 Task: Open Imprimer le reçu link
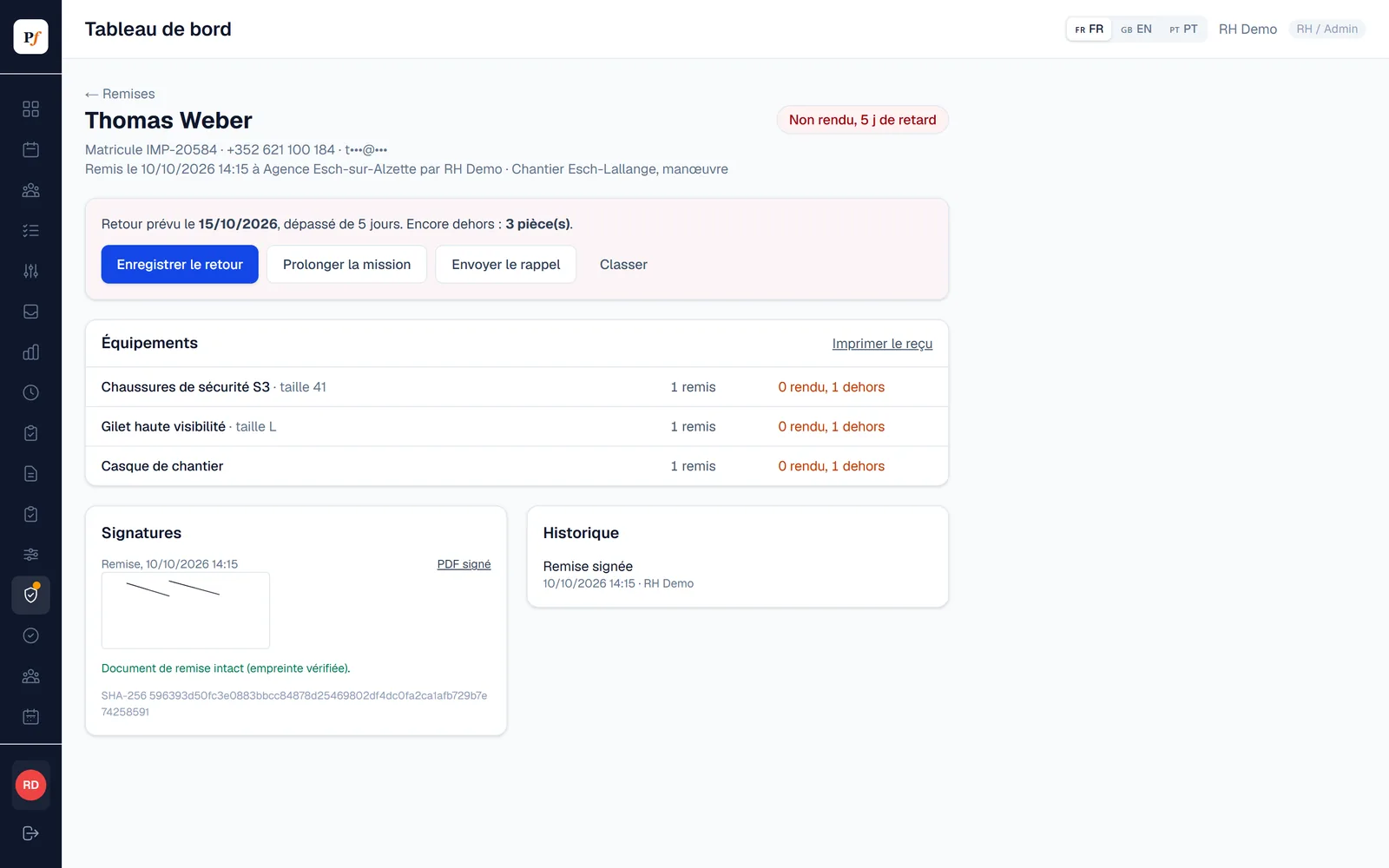tap(882, 344)
